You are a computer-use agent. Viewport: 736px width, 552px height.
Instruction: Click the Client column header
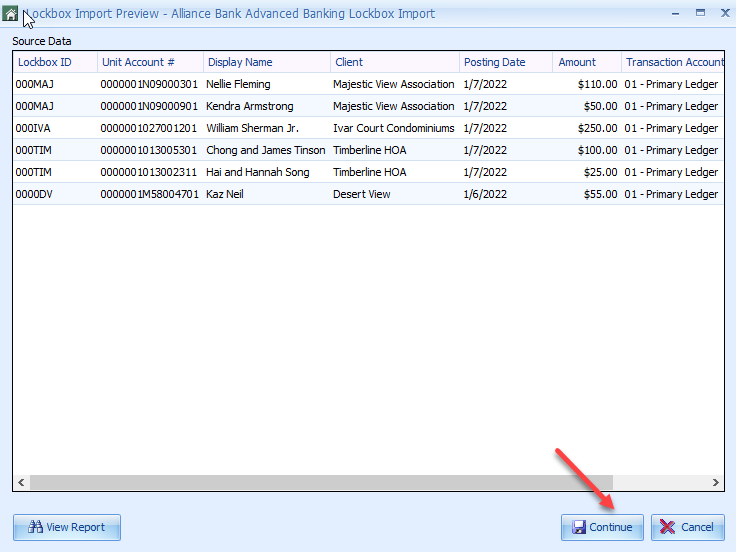(x=349, y=62)
